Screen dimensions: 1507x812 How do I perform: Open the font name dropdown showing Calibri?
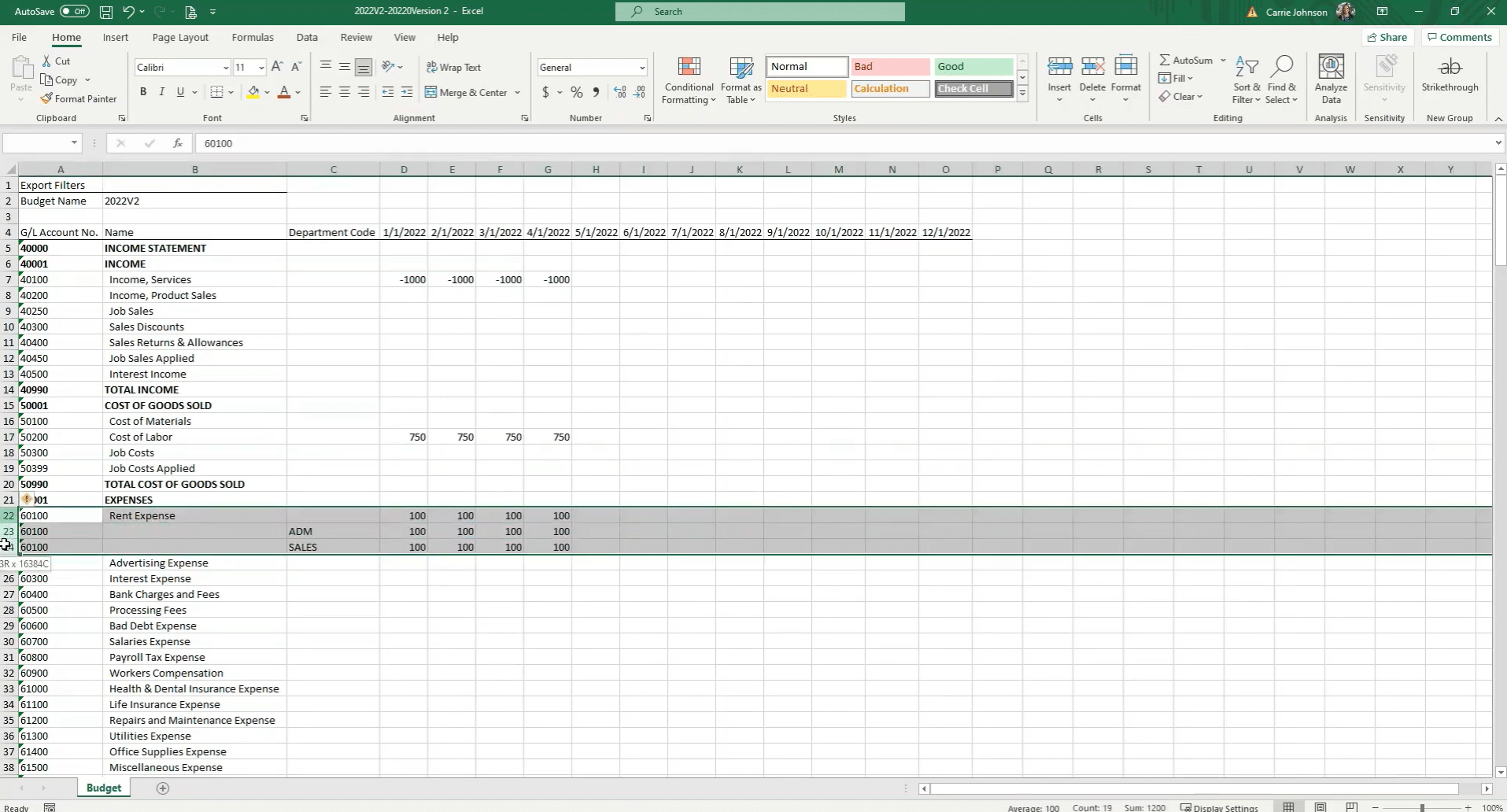point(226,68)
